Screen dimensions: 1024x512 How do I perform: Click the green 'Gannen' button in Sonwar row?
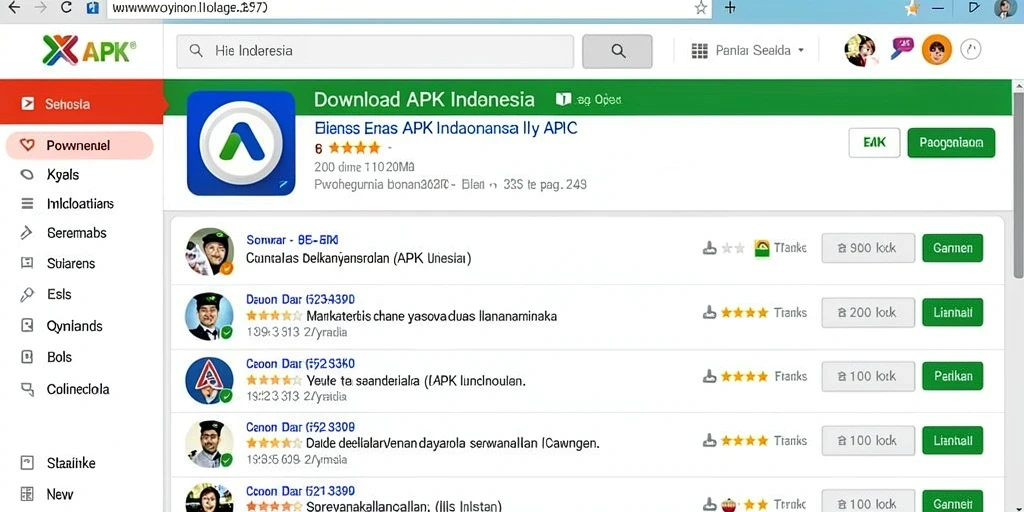952,248
